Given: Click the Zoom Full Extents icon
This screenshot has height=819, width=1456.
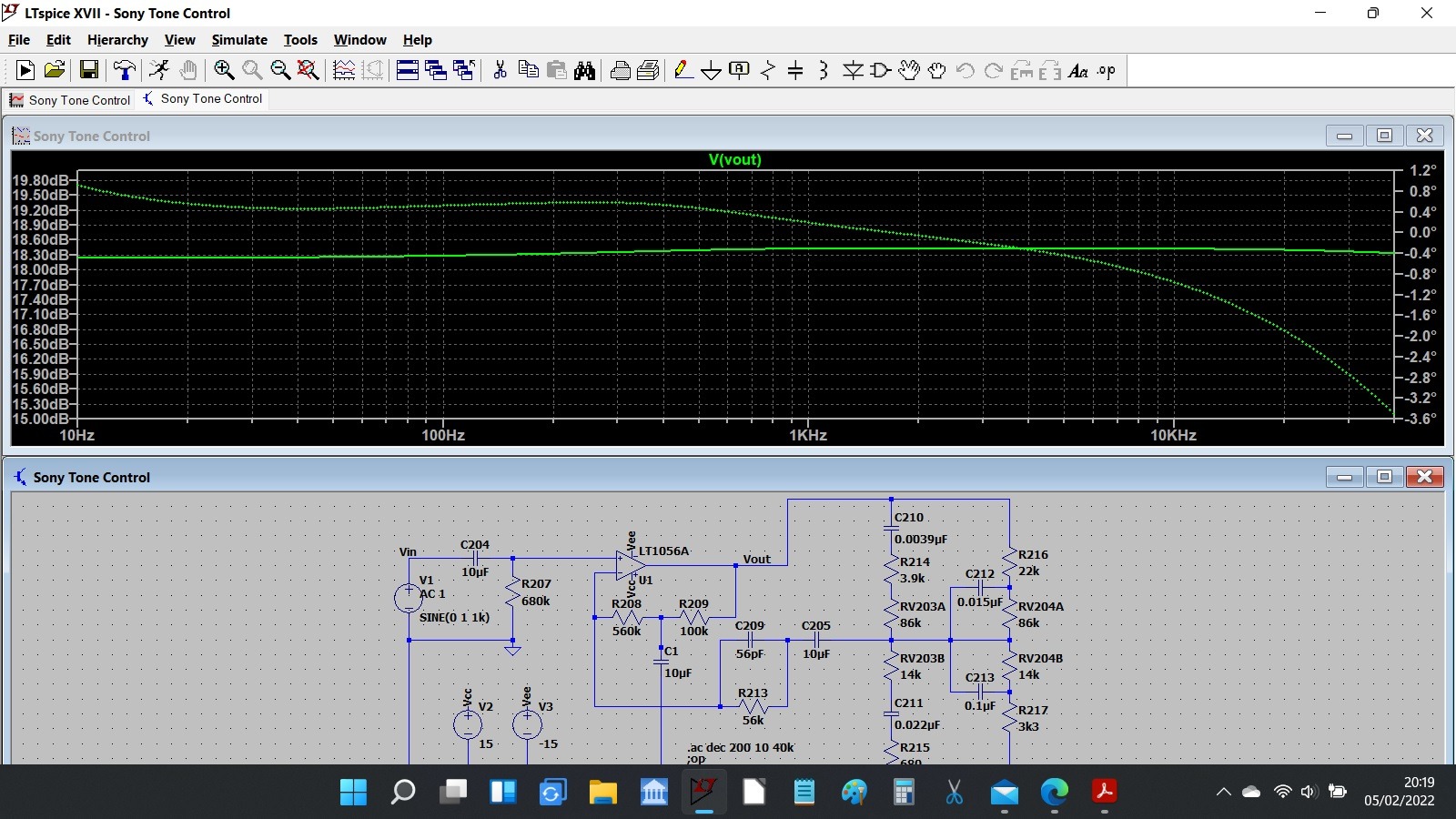Looking at the screenshot, I should (x=308, y=70).
